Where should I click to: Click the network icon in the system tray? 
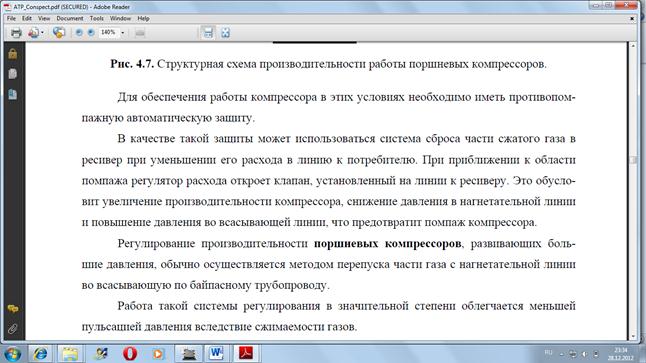pyautogui.click(x=573, y=354)
